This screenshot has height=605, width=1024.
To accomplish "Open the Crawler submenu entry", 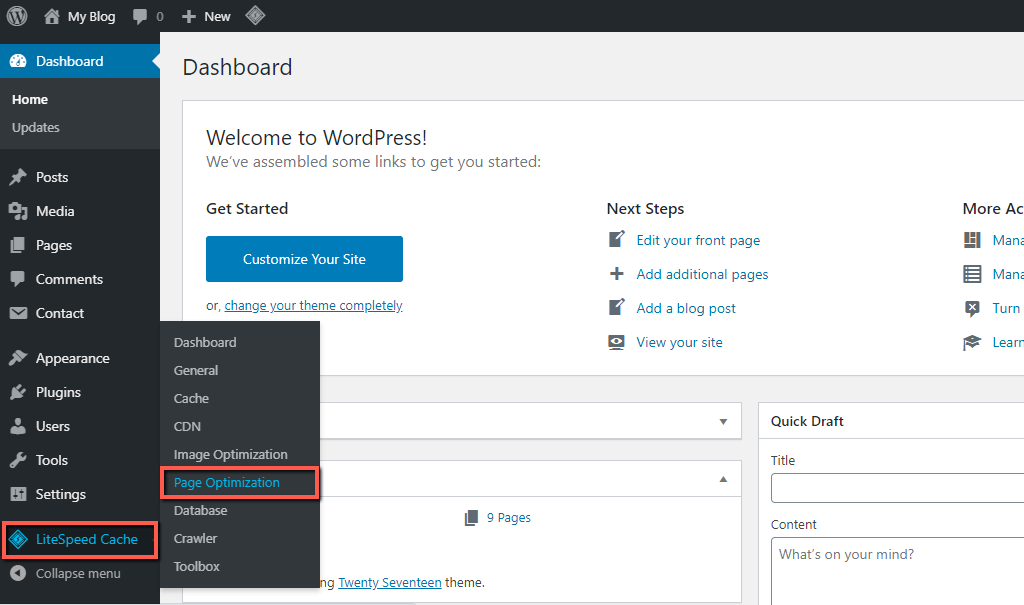I will click(195, 539).
